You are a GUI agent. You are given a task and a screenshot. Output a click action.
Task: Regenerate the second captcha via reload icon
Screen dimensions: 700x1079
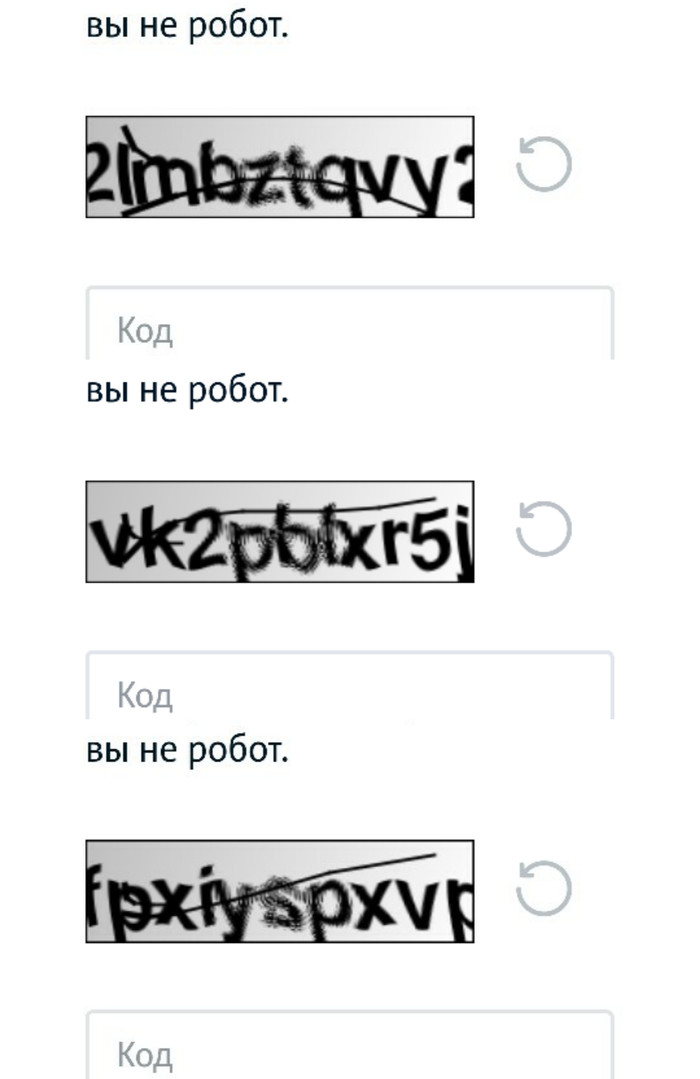(544, 529)
